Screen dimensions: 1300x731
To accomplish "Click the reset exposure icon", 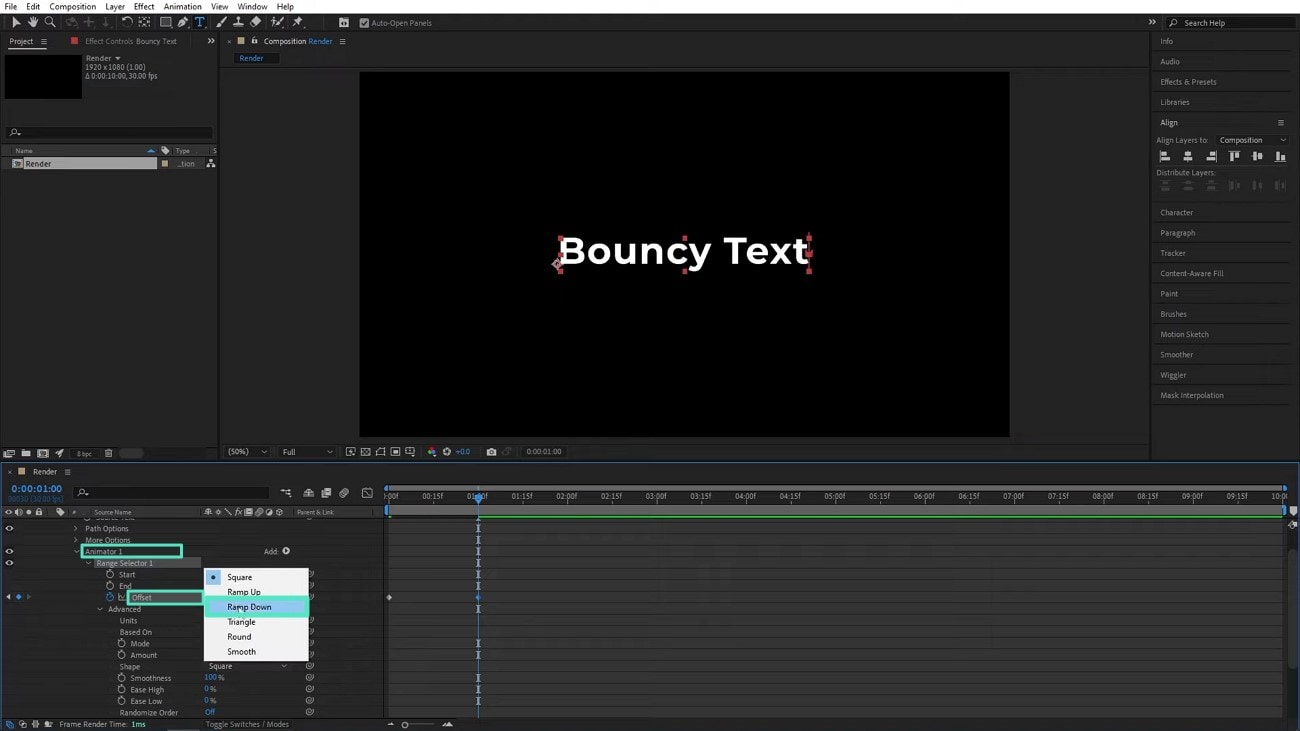I will point(447,452).
